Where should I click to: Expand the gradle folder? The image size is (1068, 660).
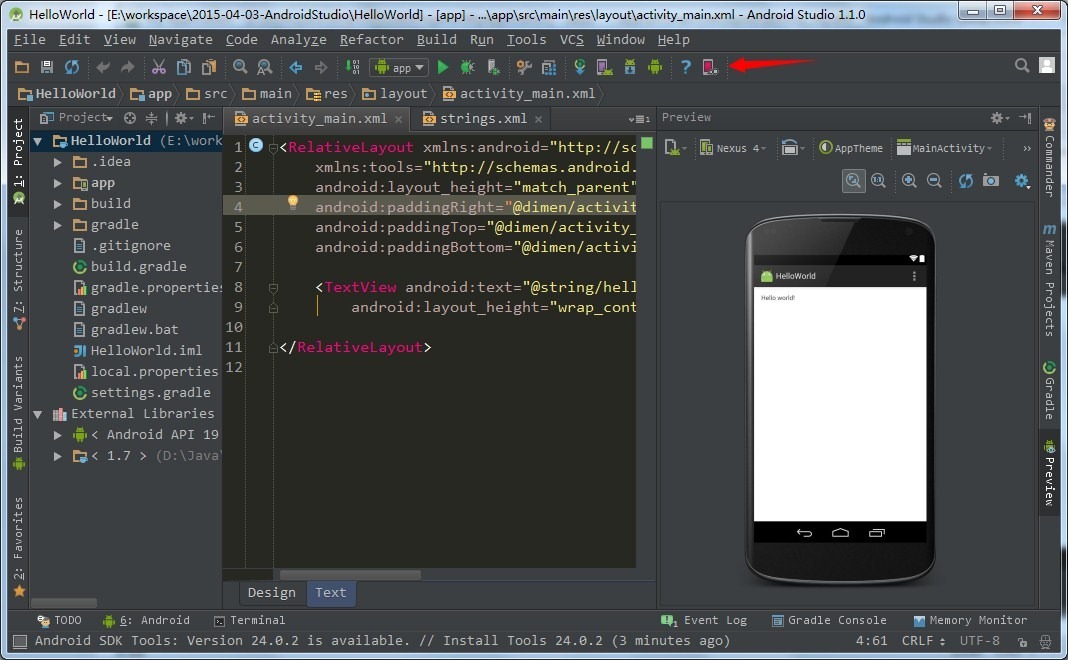click(x=58, y=225)
